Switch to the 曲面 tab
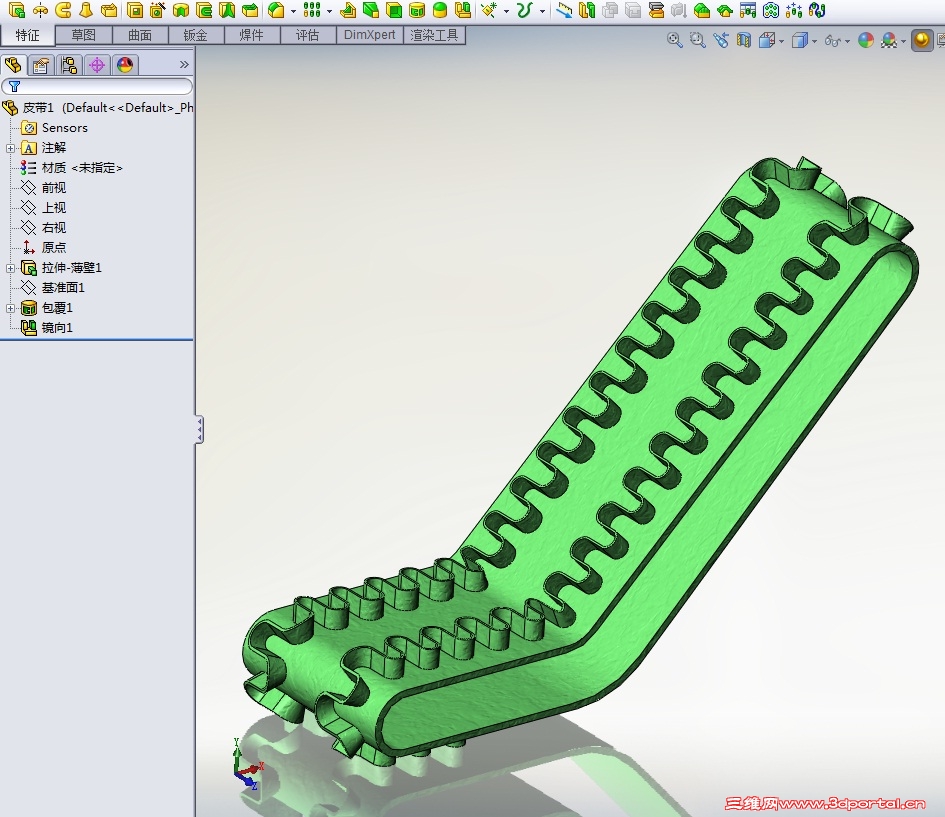Image resolution: width=945 pixels, height=817 pixels. click(140, 36)
